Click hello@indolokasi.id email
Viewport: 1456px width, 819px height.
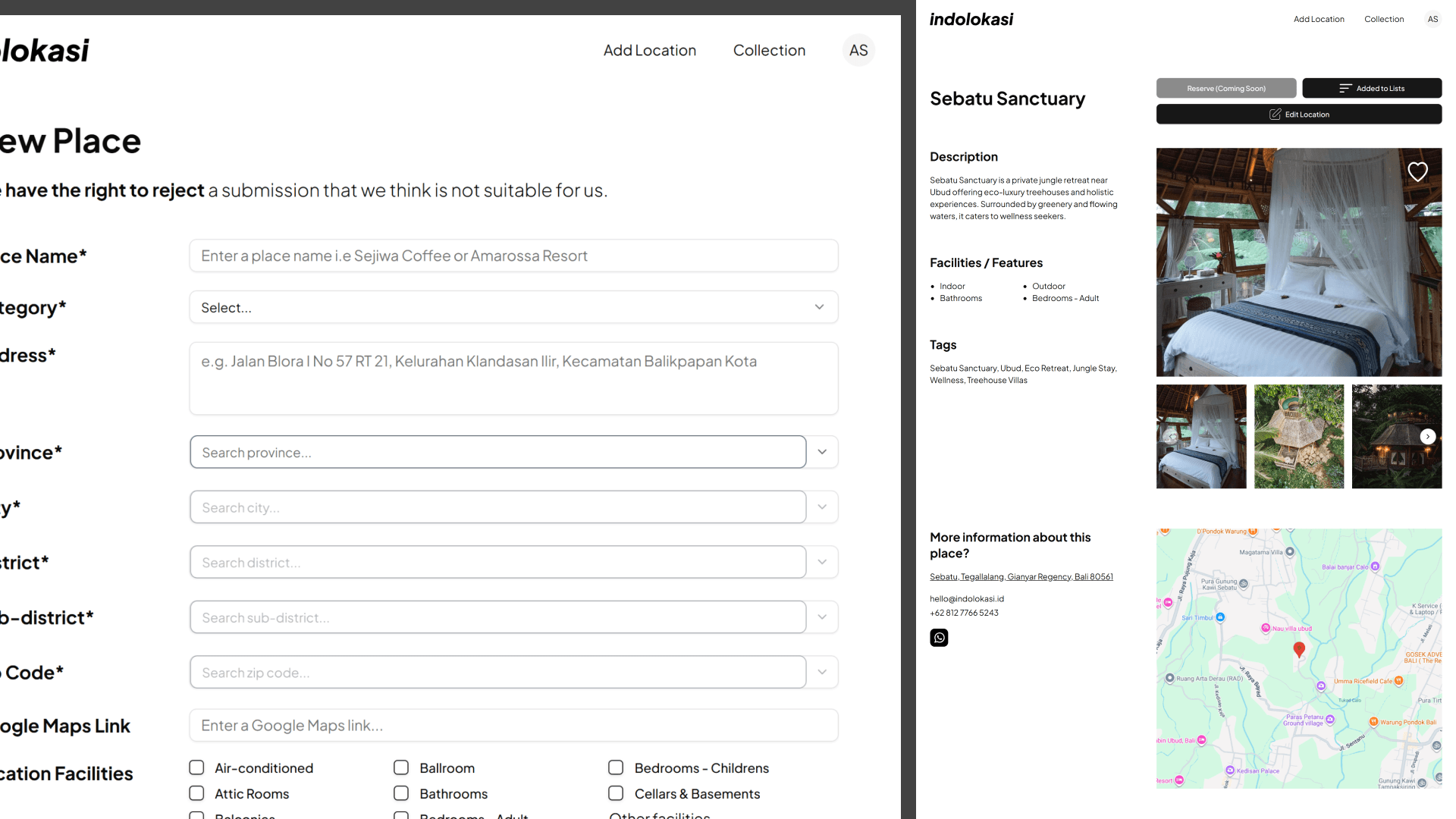pyautogui.click(x=967, y=599)
